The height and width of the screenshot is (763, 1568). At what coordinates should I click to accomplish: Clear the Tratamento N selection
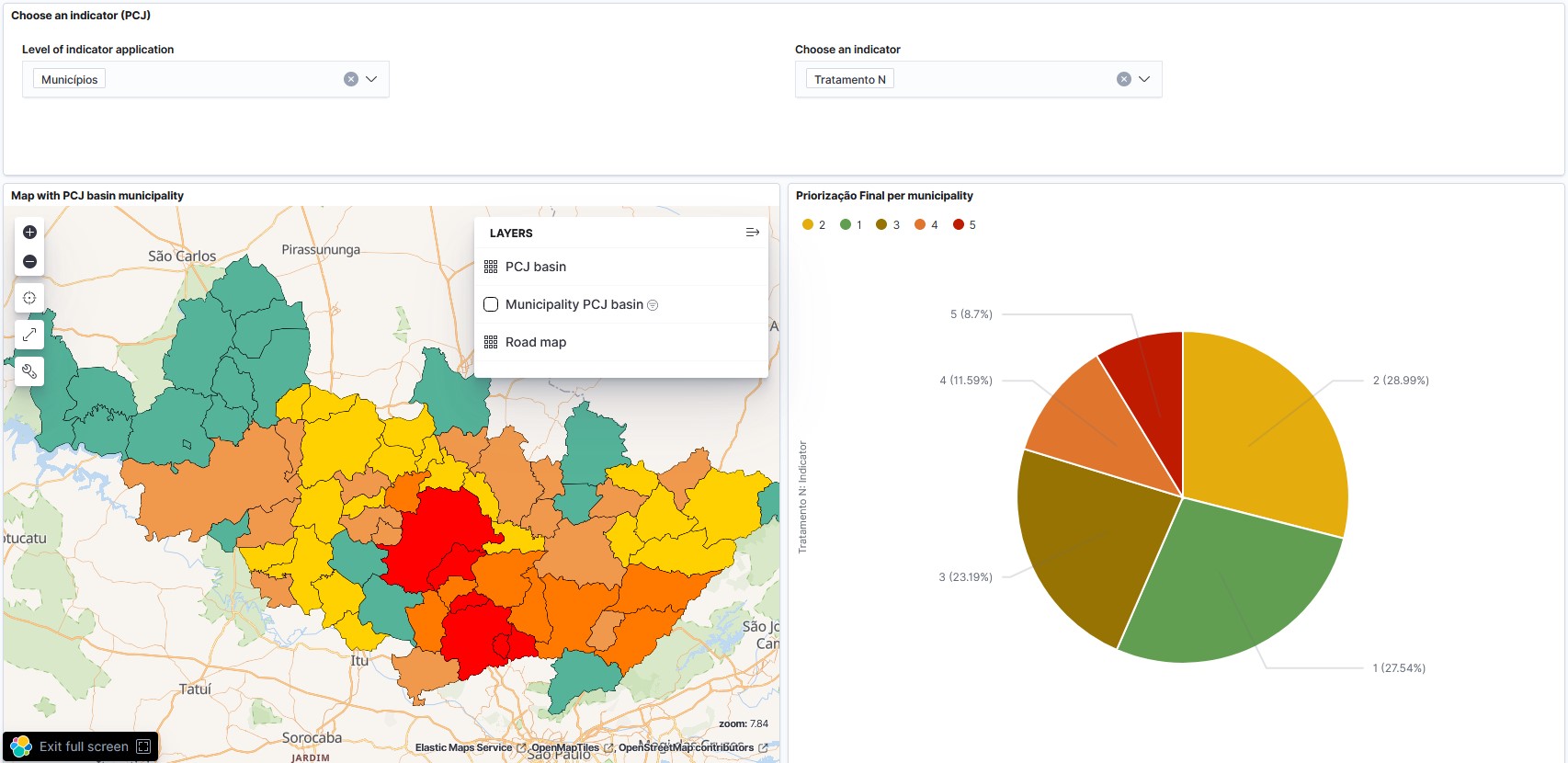pos(1123,79)
